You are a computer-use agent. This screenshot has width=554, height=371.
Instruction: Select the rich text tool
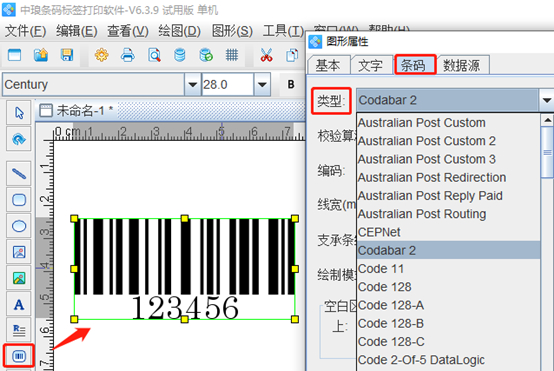click(19, 330)
